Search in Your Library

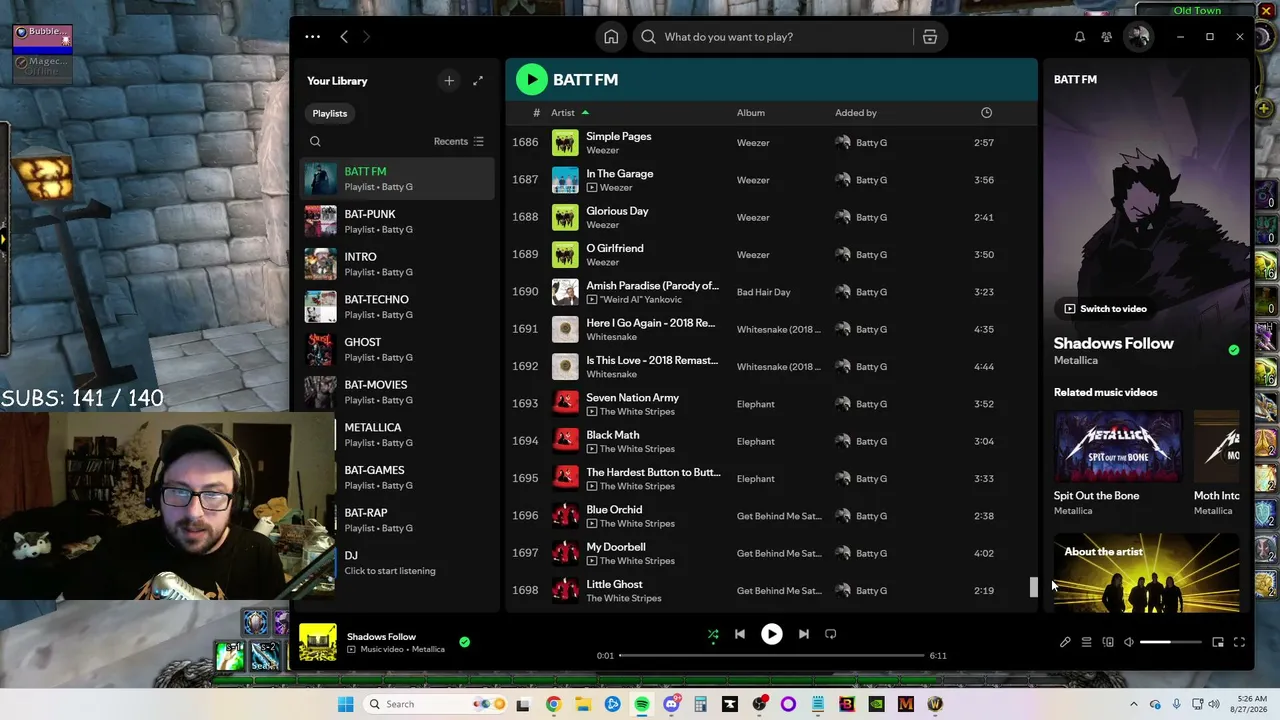(x=315, y=142)
